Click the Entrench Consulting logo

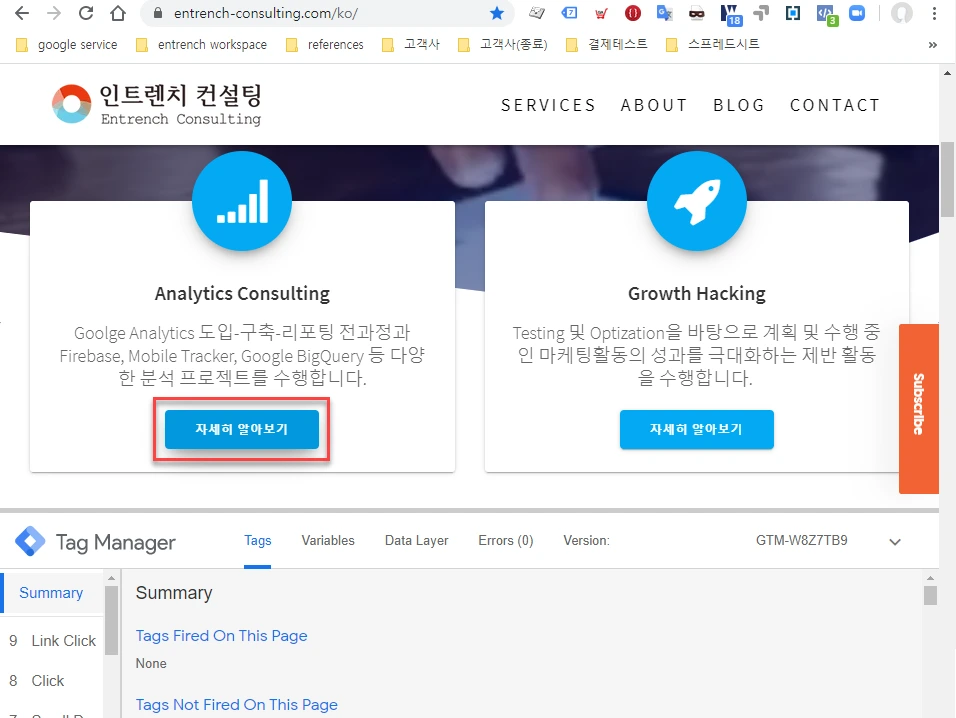coord(157,104)
